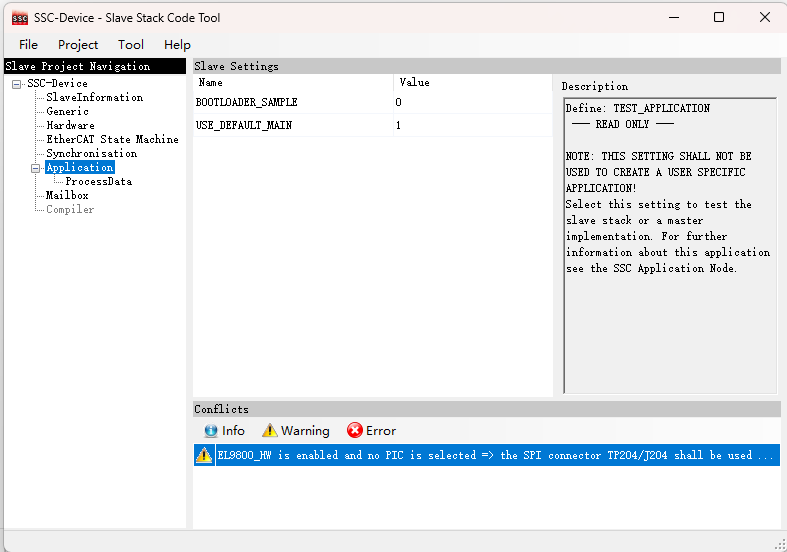Select Hardware in navigation tree

point(70,125)
